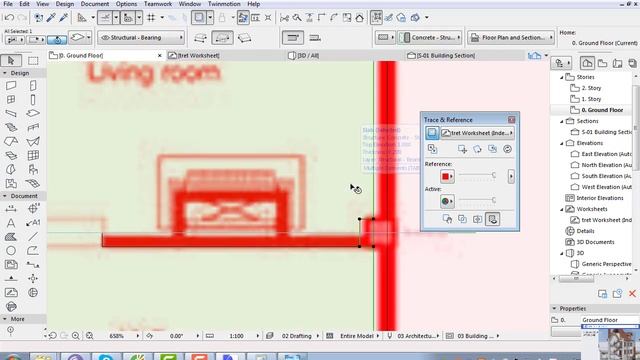Open Reference color swatch in Trace panel
Viewport: 640px width, 360px height.
click(x=447, y=176)
